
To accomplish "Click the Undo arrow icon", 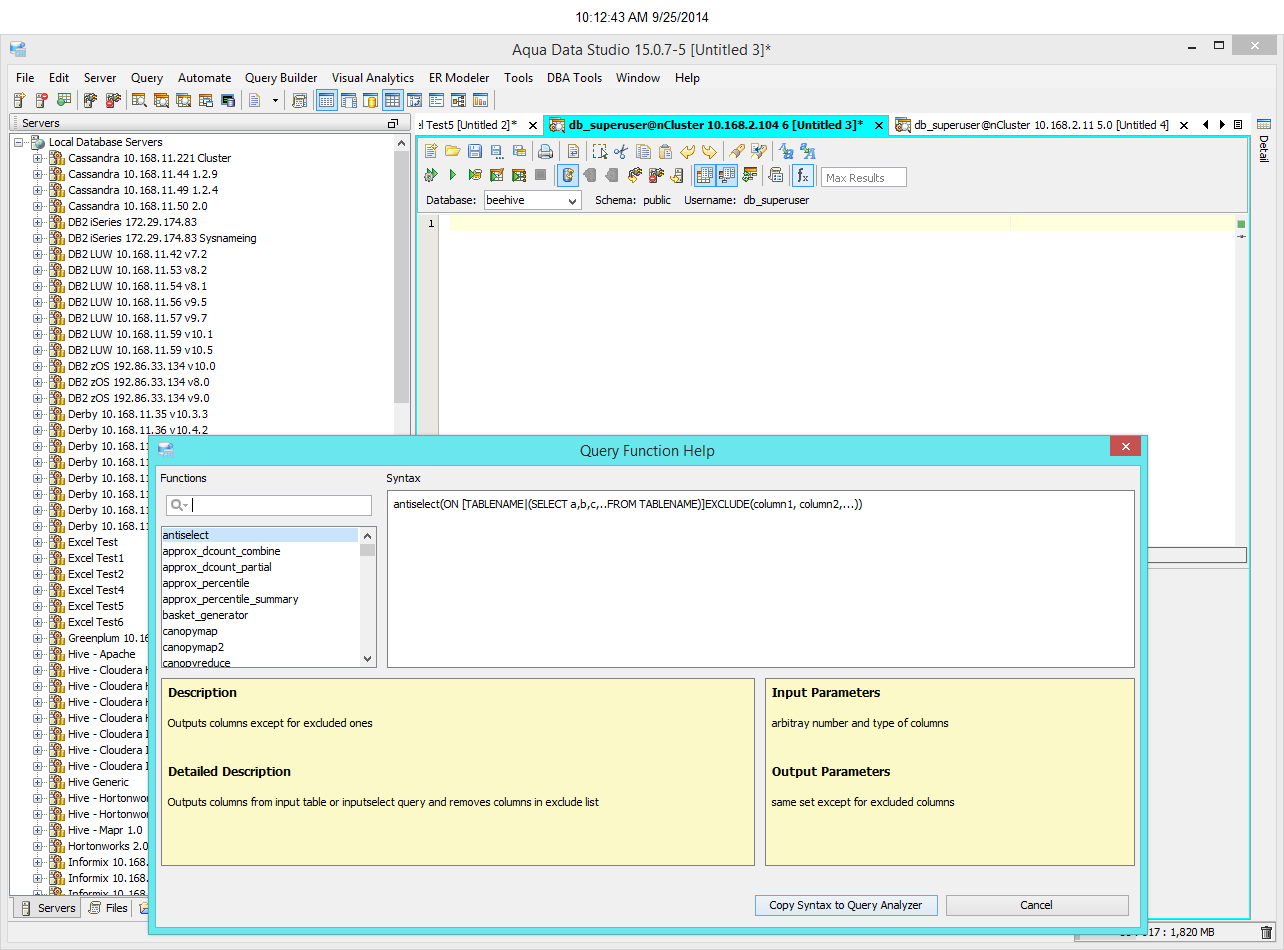I will [687, 151].
